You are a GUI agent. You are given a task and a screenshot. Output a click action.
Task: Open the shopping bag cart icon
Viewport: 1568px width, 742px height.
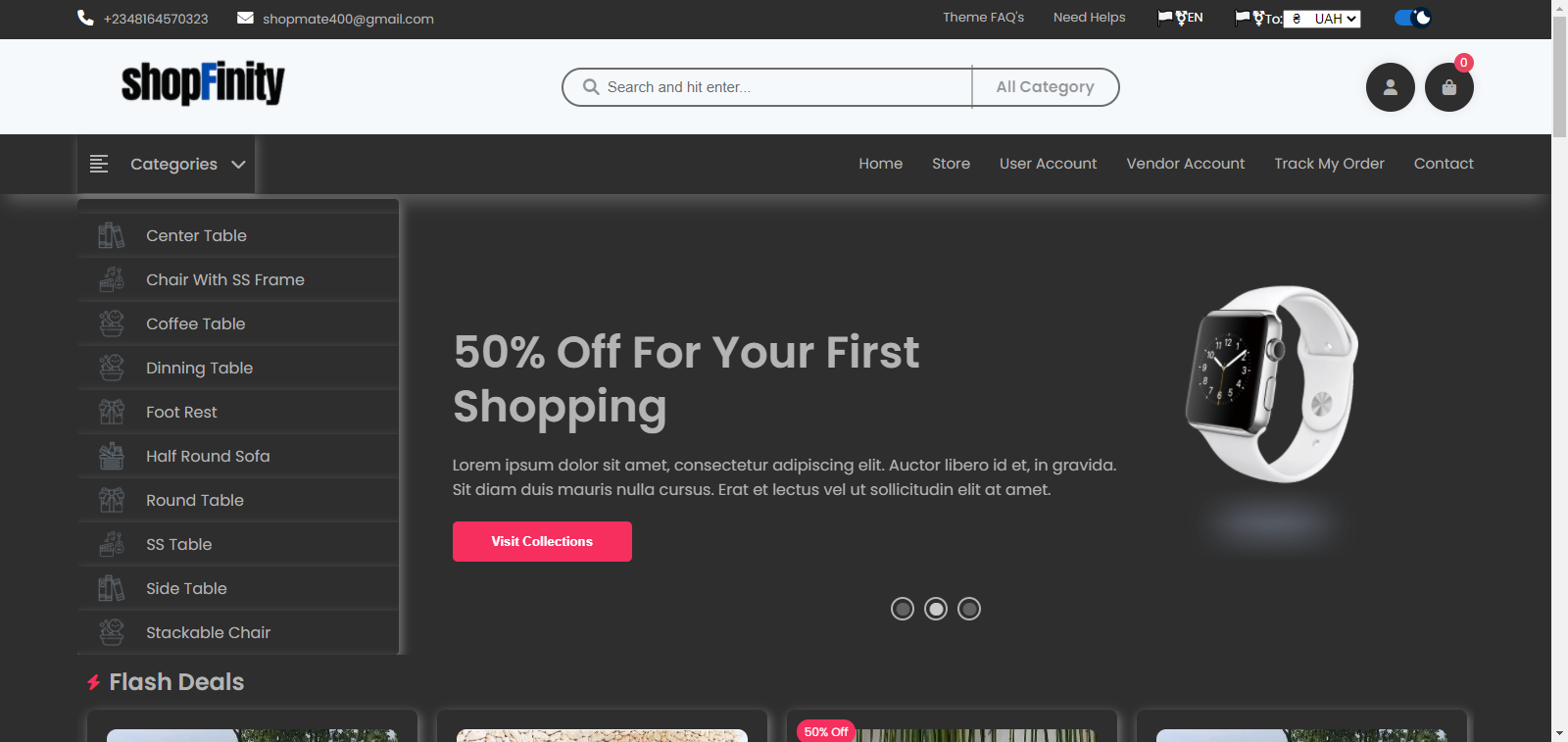pos(1449,87)
